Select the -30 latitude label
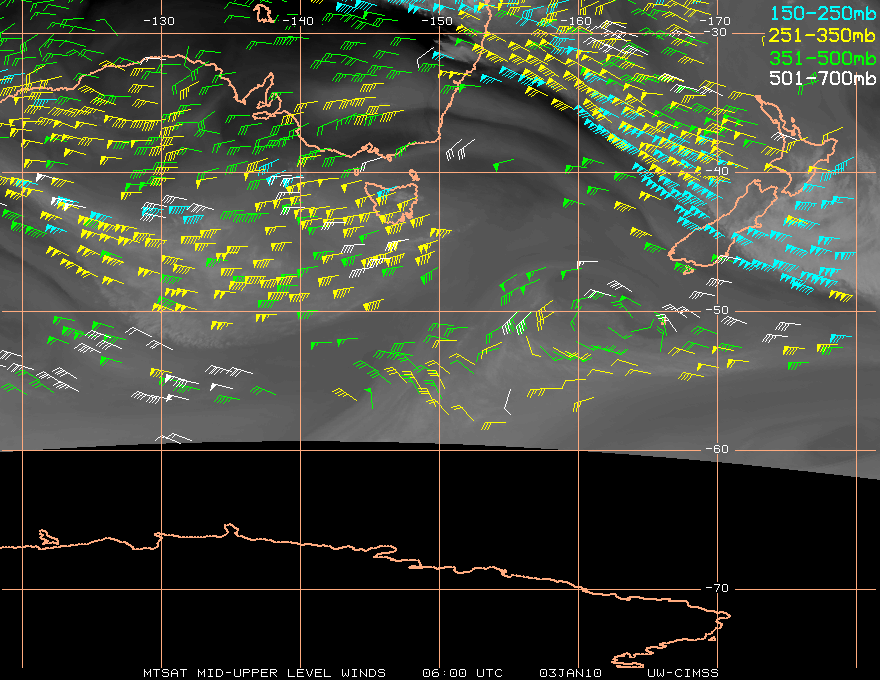880x680 pixels. (716, 32)
